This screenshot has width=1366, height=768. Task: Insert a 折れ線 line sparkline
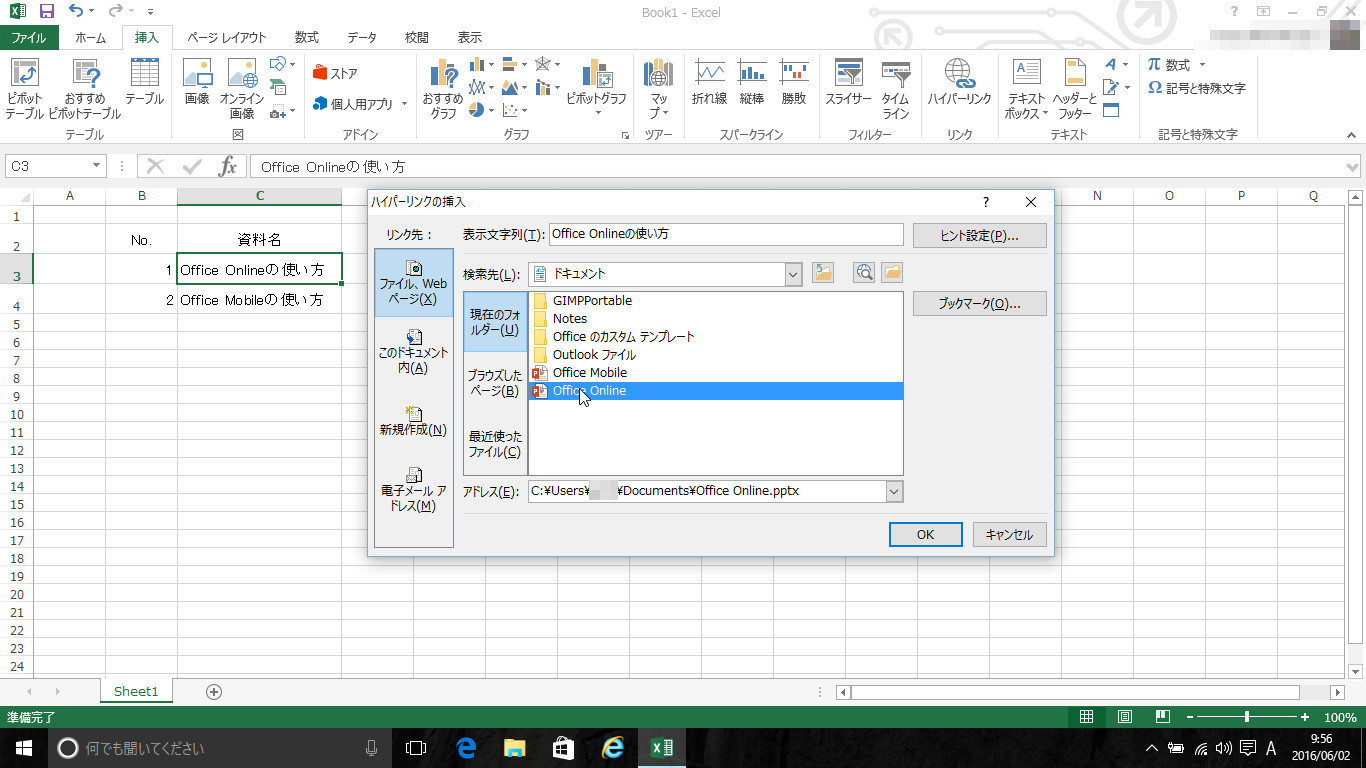709,84
